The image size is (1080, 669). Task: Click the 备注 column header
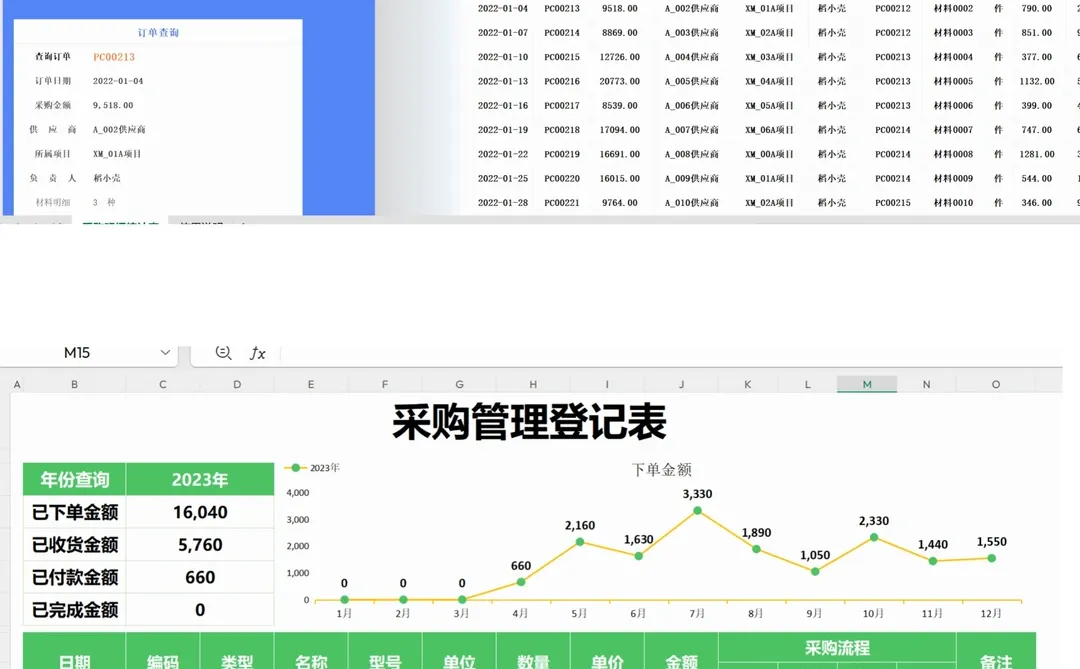click(x=996, y=661)
